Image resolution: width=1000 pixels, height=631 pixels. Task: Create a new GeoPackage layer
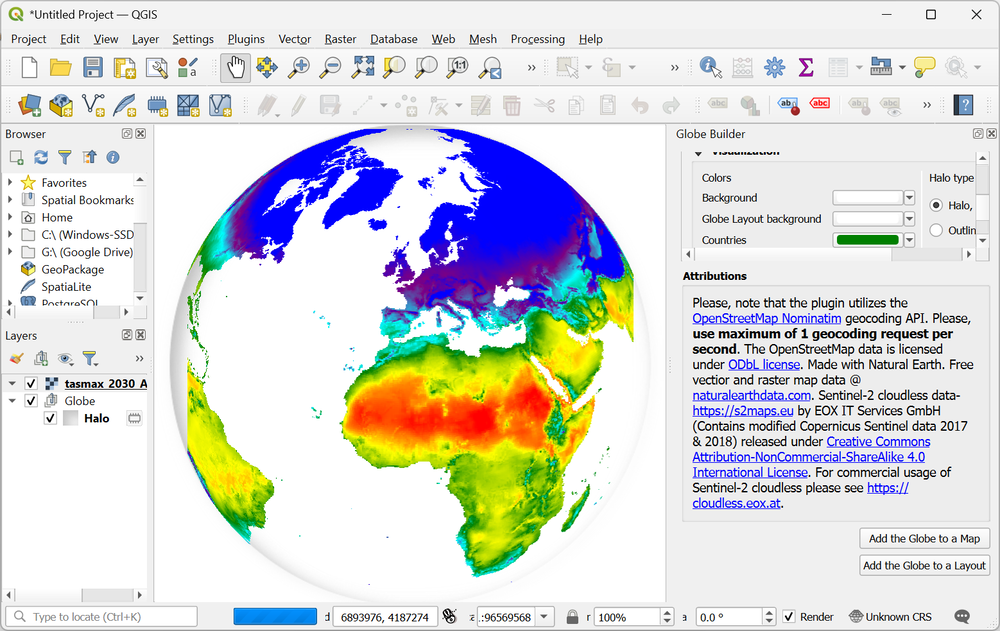pos(61,105)
